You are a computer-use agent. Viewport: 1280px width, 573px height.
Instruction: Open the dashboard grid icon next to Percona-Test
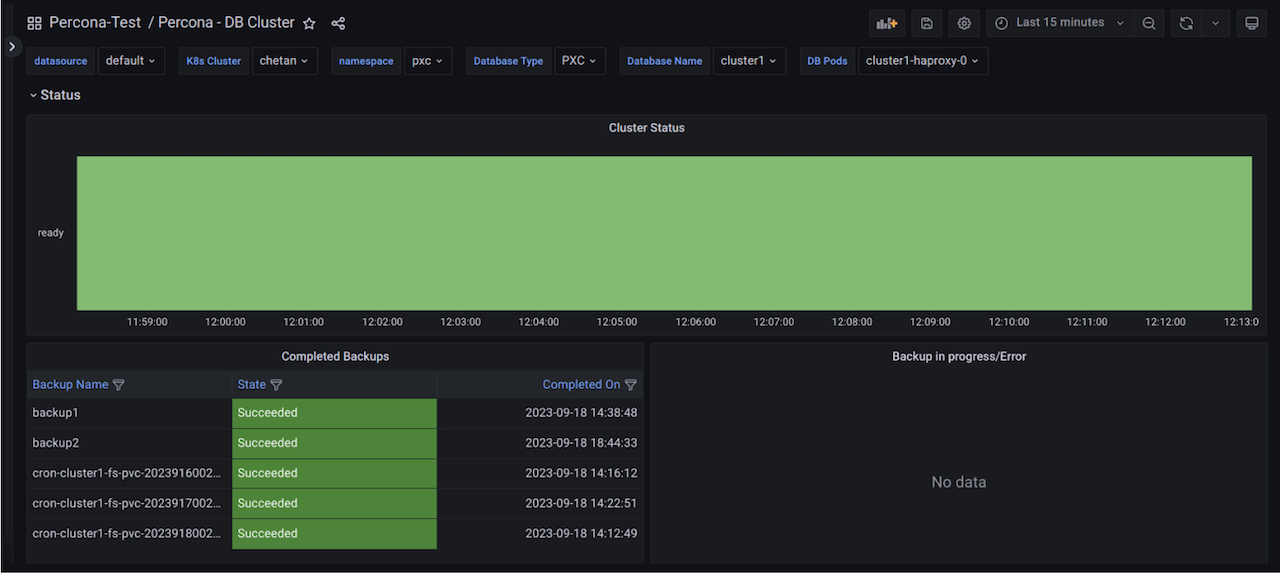coord(34,23)
